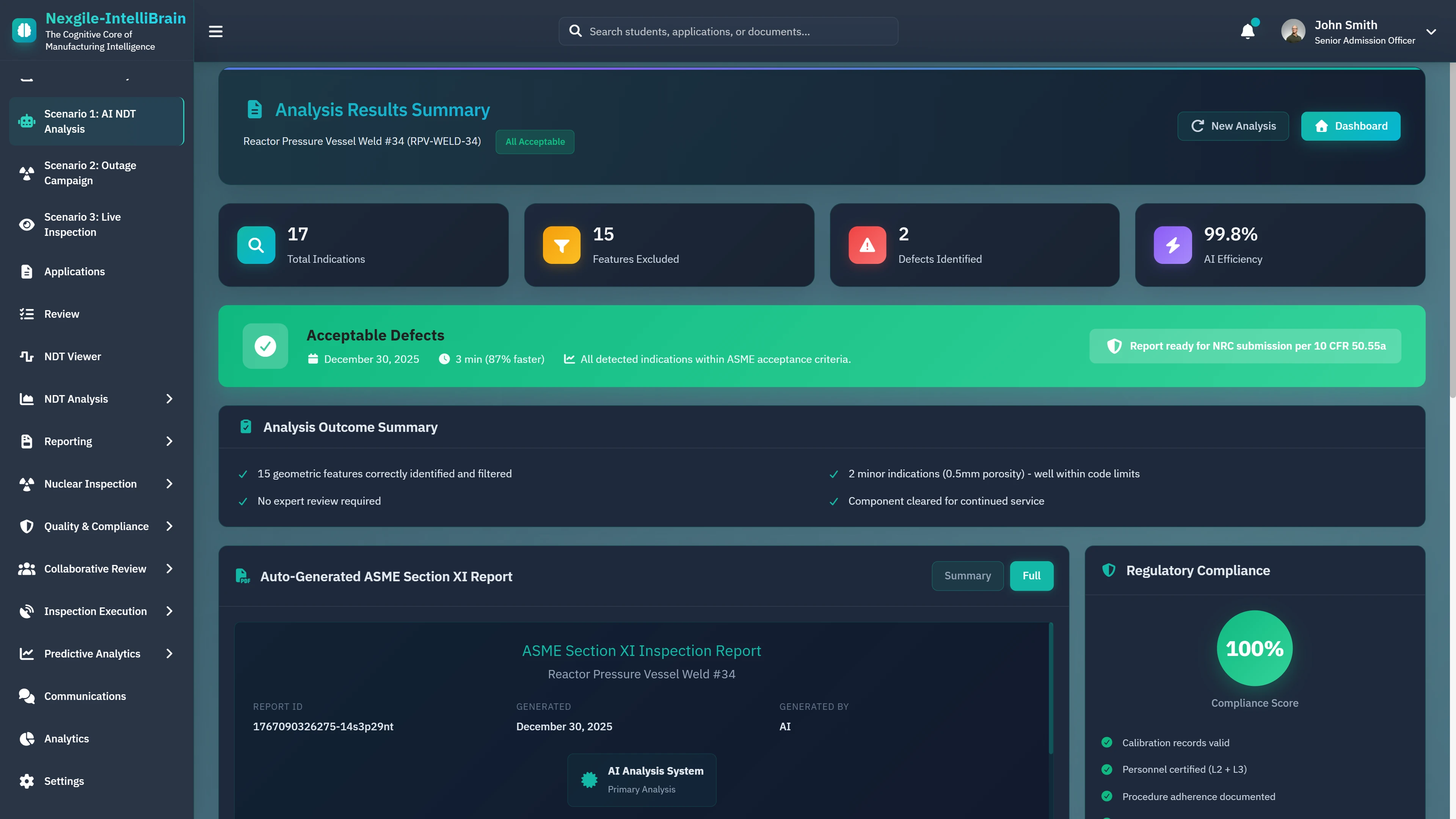Click the Nexgile-IntelliBrain brain logo icon
The width and height of the screenshot is (1456, 819).
(24, 30)
